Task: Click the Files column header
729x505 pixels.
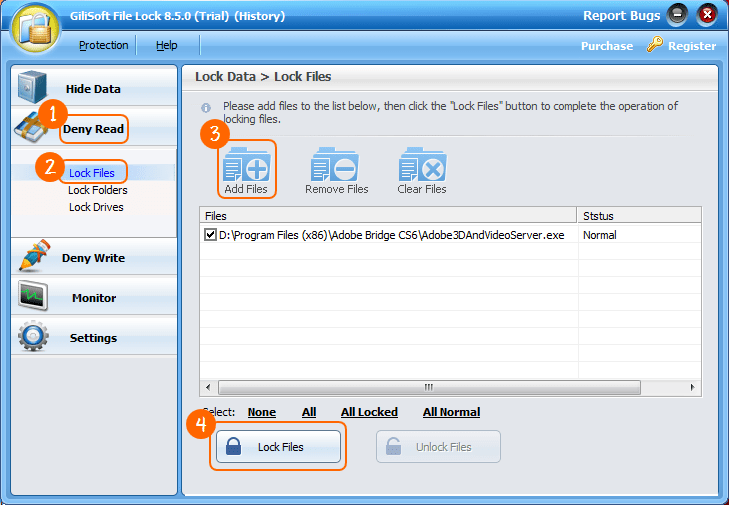Action: (x=388, y=216)
